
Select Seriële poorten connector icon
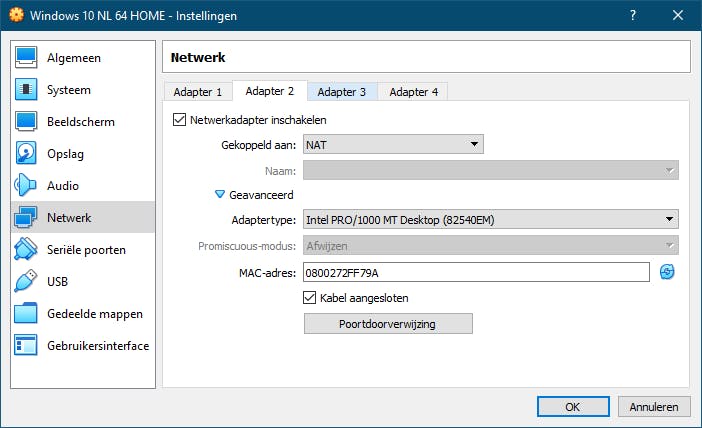coord(27,250)
